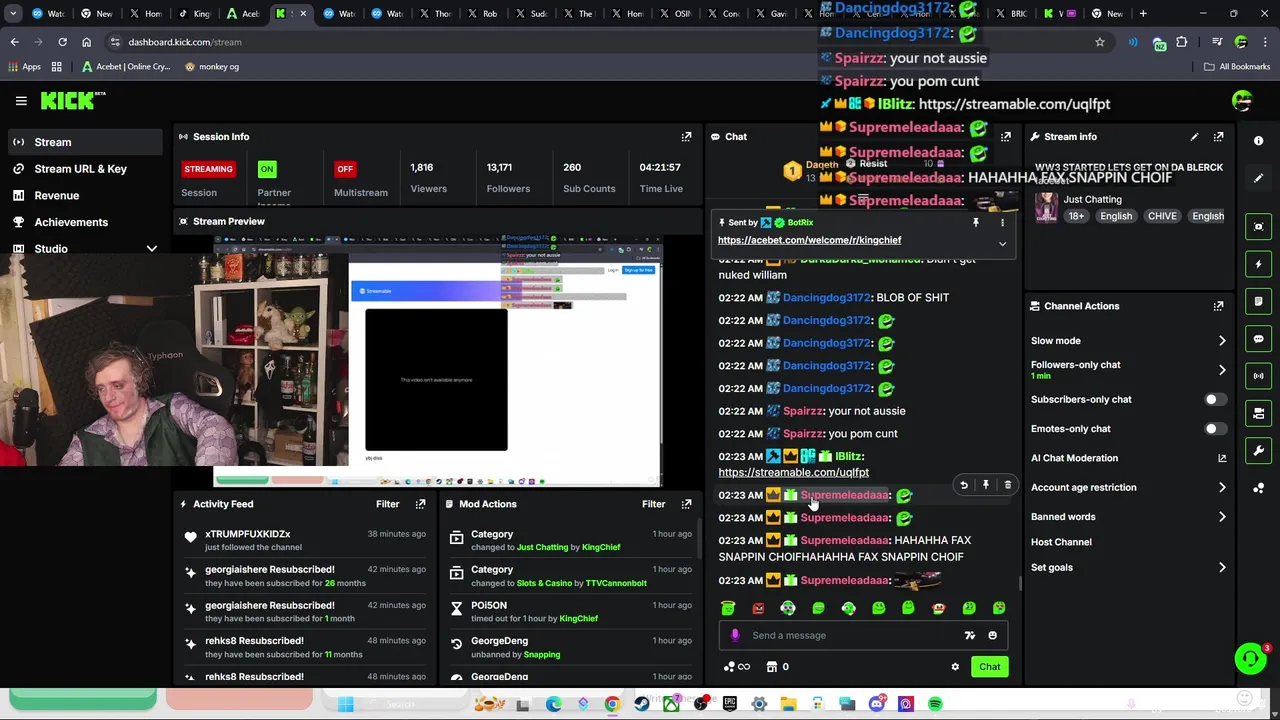Click the info icon in right rail
The height and width of the screenshot is (720, 1280).
(x=1259, y=141)
